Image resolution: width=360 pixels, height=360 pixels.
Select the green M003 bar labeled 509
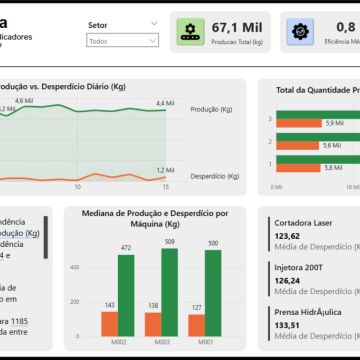click(170, 292)
